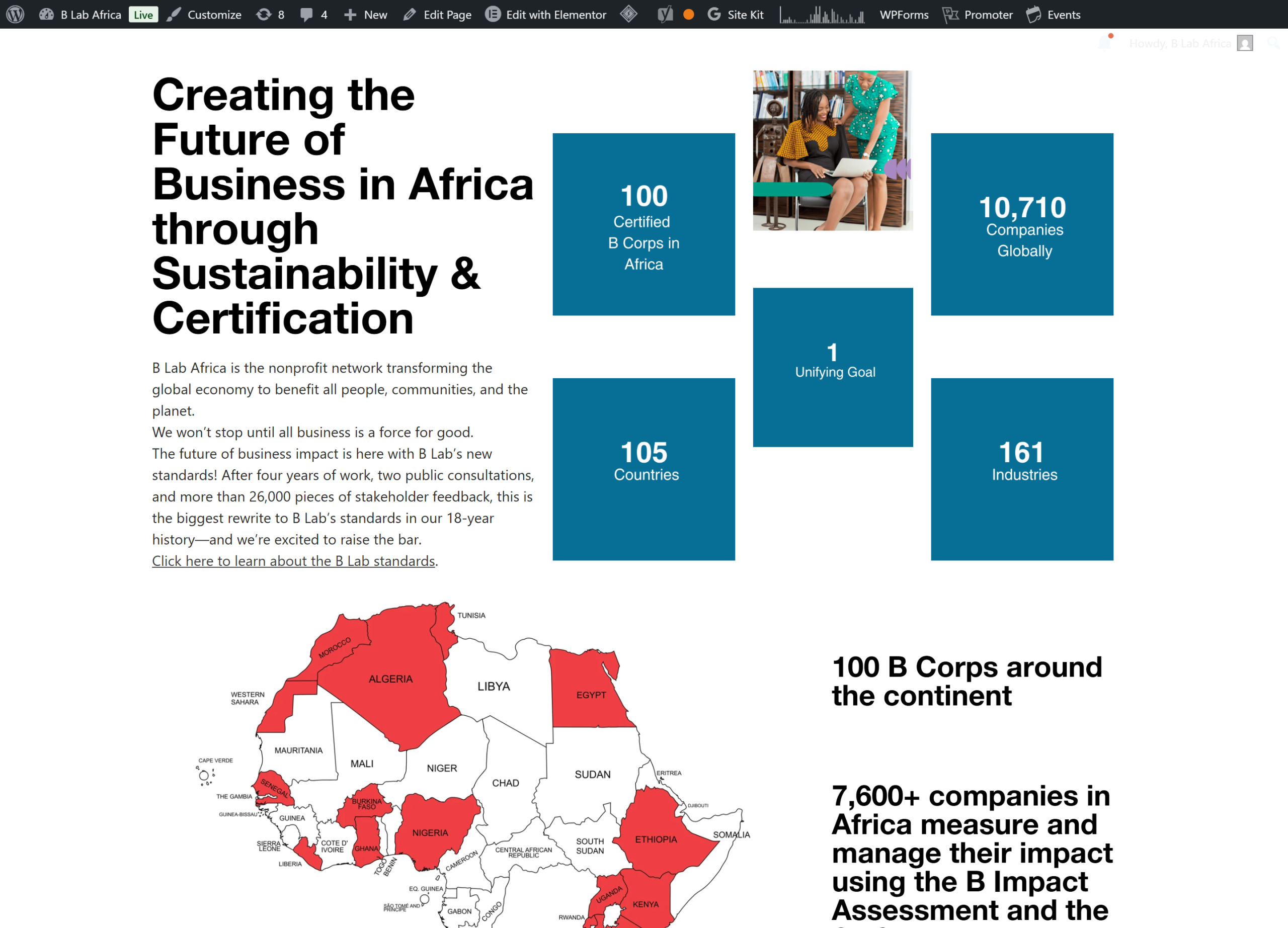Select Algeria on the Africa map

click(x=391, y=679)
